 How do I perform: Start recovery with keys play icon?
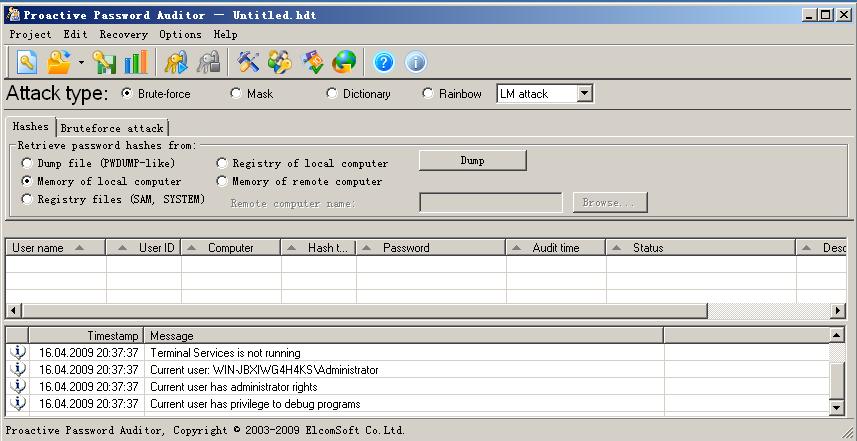pyautogui.click(x=176, y=62)
